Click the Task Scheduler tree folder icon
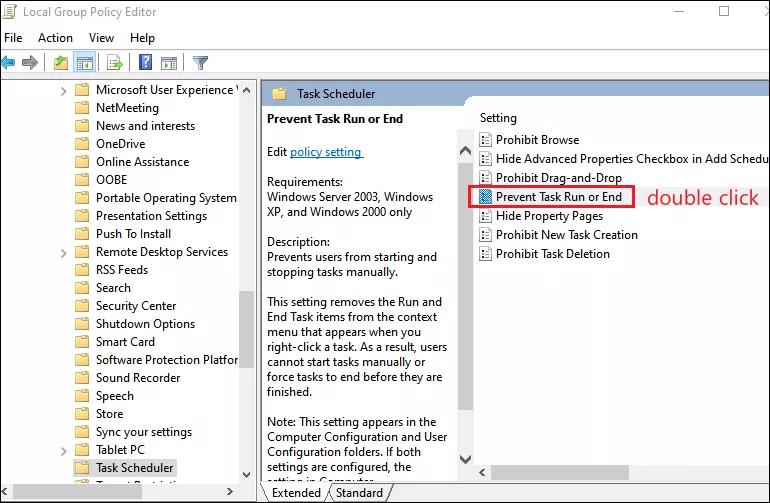This screenshot has height=503, width=770. coord(82,468)
